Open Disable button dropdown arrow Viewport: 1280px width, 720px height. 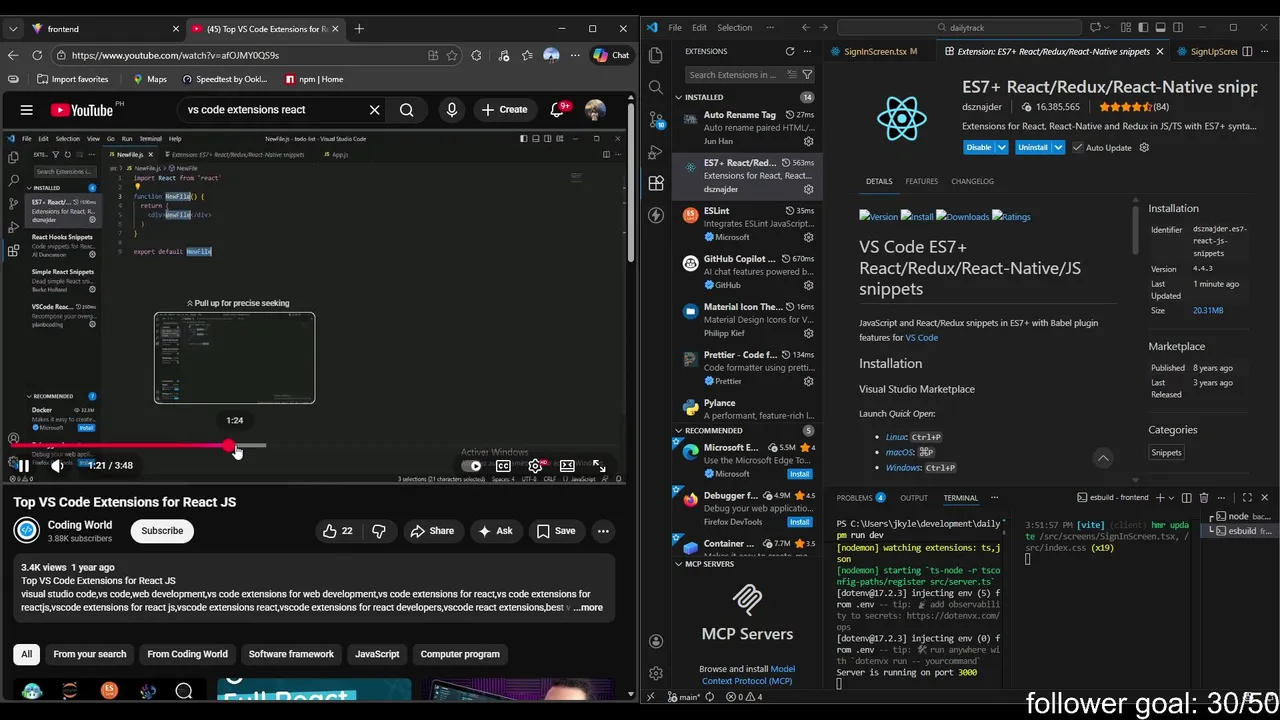coord(1001,147)
